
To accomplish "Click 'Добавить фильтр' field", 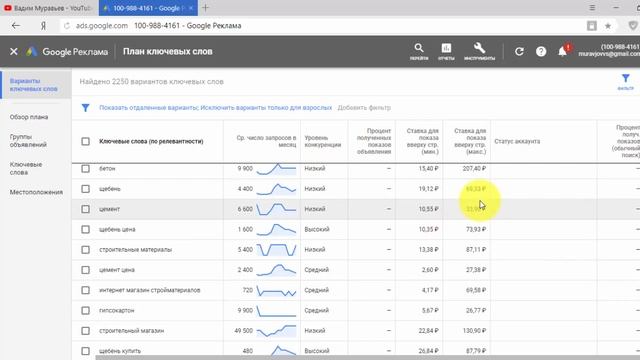I will tap(364, 108).
